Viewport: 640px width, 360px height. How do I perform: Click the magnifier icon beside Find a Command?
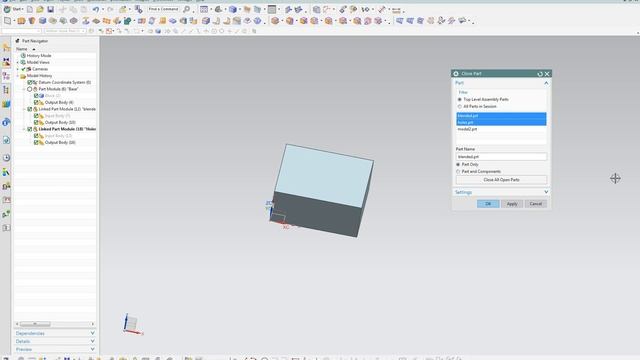coord(187,9)
